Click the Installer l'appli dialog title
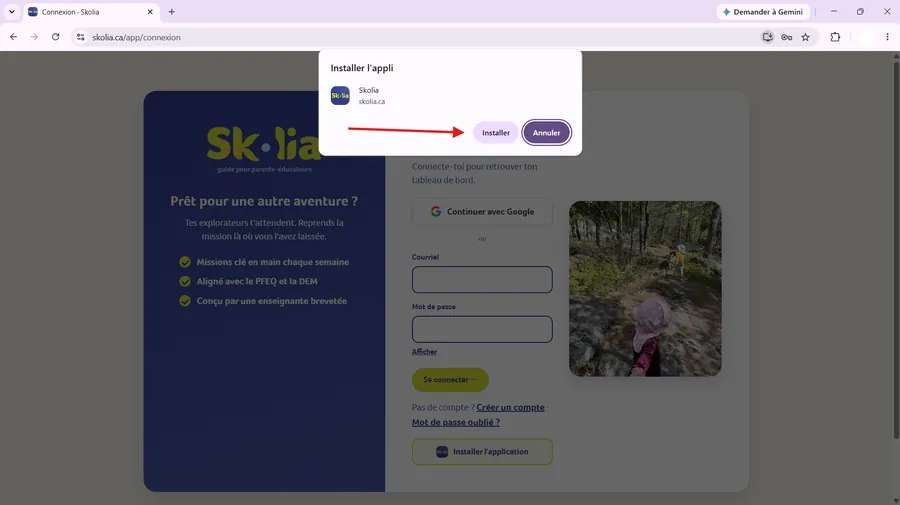The width and height of the screenshot is (900, 505). (x=362, y=68)
